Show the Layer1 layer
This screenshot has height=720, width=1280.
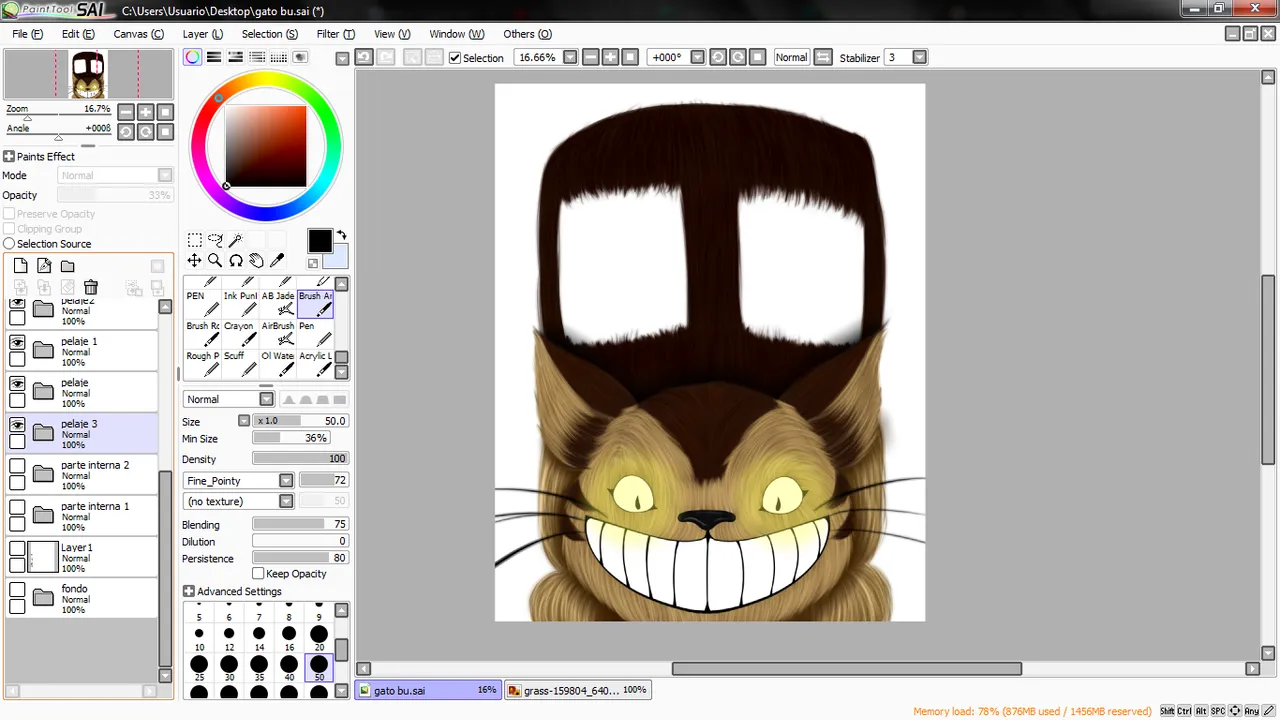pos(17,549)
